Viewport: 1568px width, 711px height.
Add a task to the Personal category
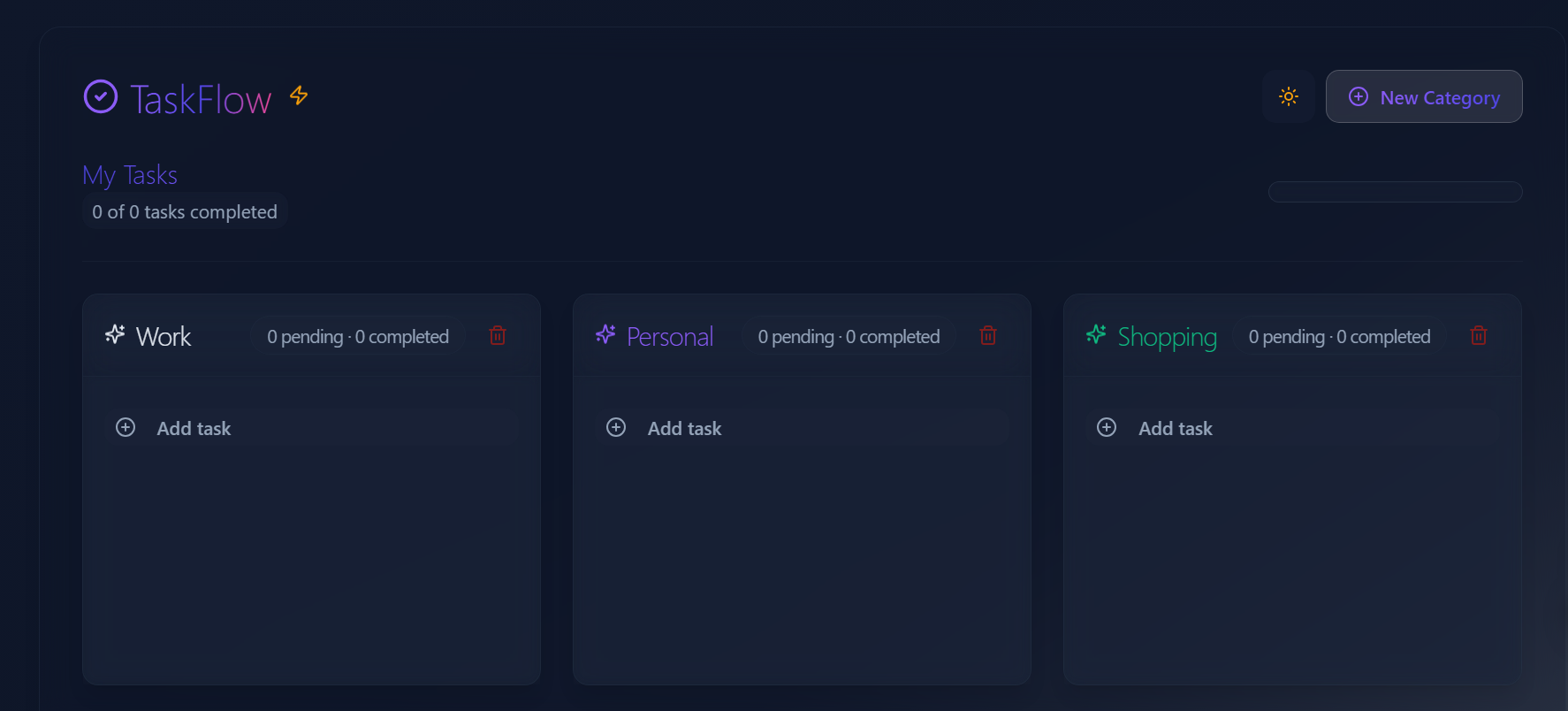pos(685,428)
